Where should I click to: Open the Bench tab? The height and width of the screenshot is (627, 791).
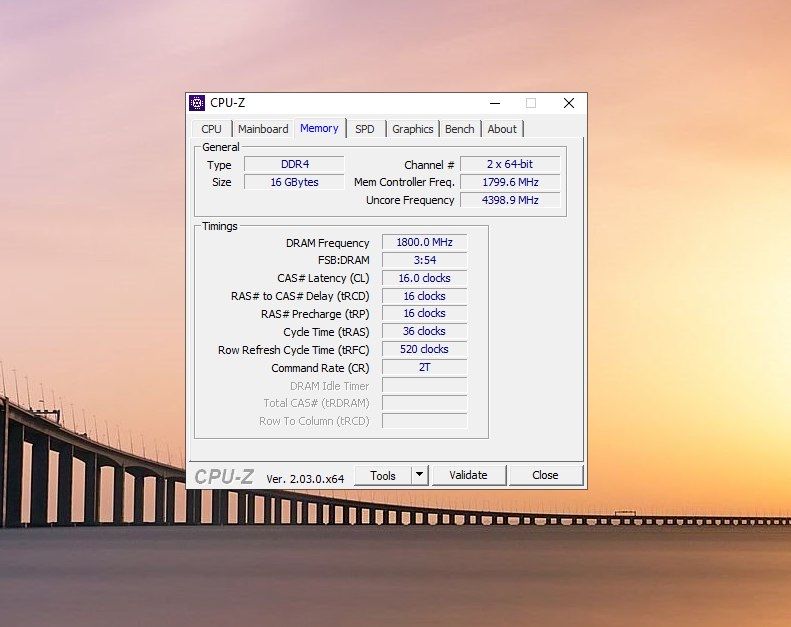[x=460, y=129]
